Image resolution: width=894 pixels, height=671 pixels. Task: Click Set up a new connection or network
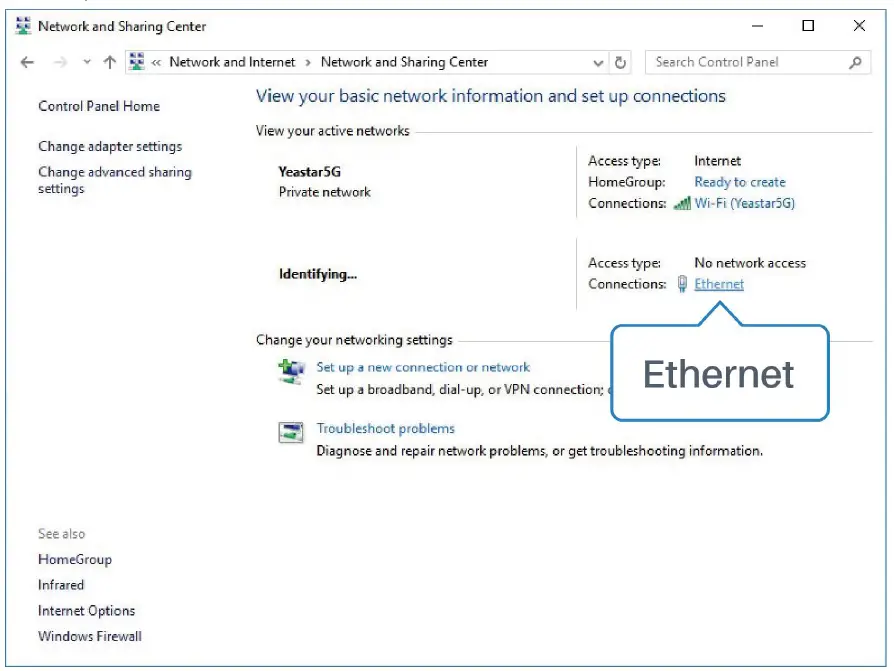click(423, 367)
